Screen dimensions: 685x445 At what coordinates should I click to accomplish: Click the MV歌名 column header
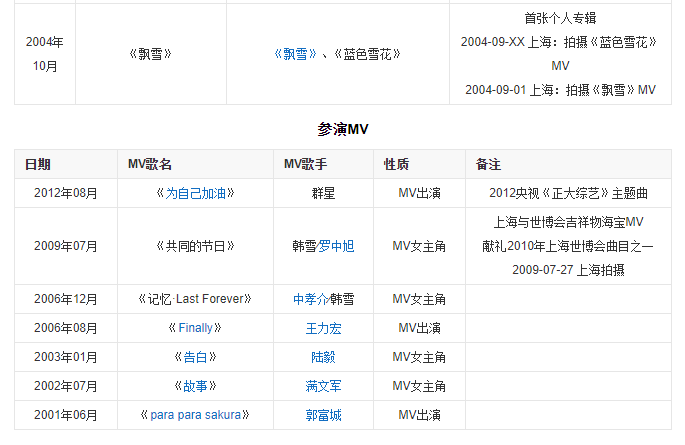(x=150, y=164)
